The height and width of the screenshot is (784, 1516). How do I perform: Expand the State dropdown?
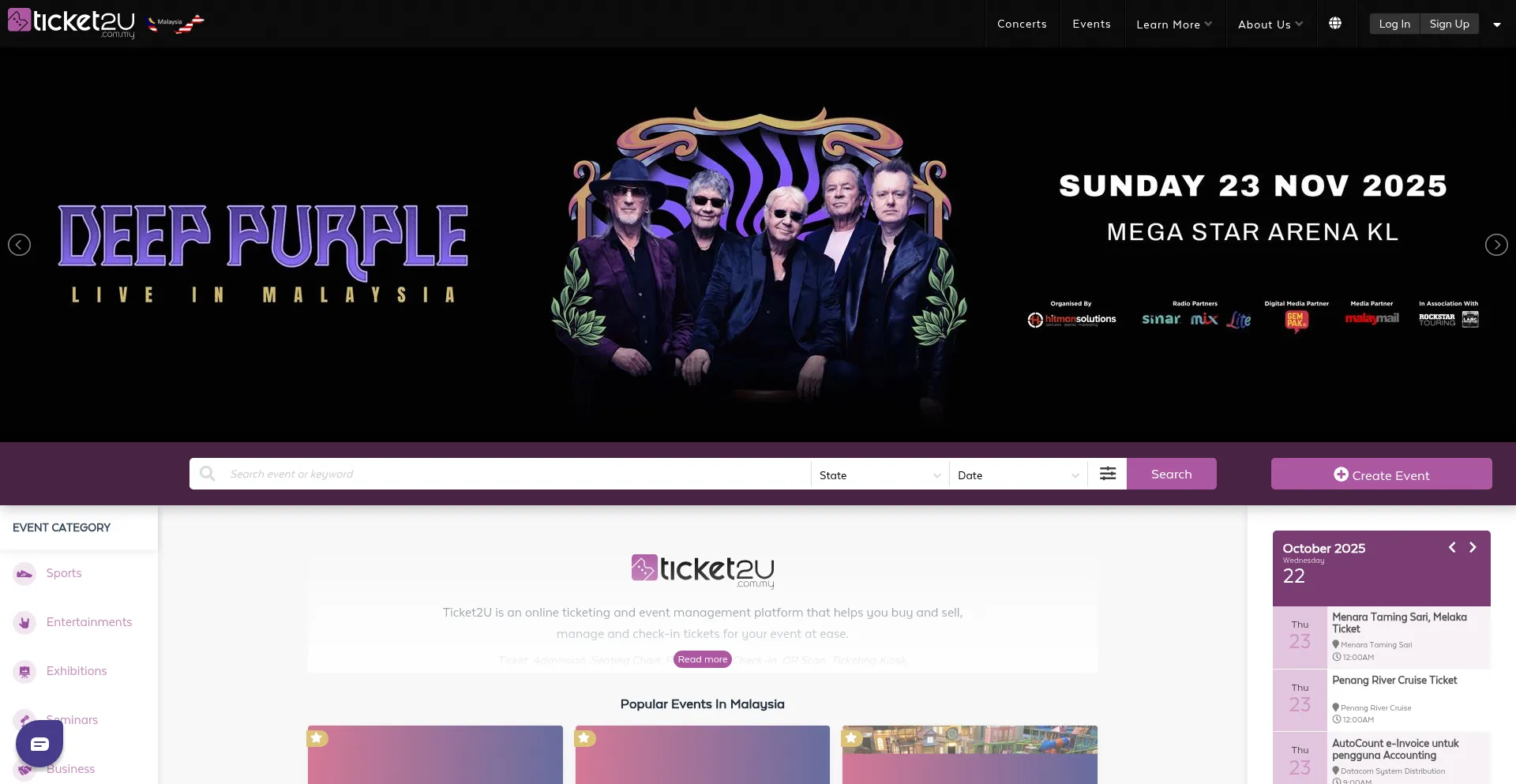tap(880, 475)
